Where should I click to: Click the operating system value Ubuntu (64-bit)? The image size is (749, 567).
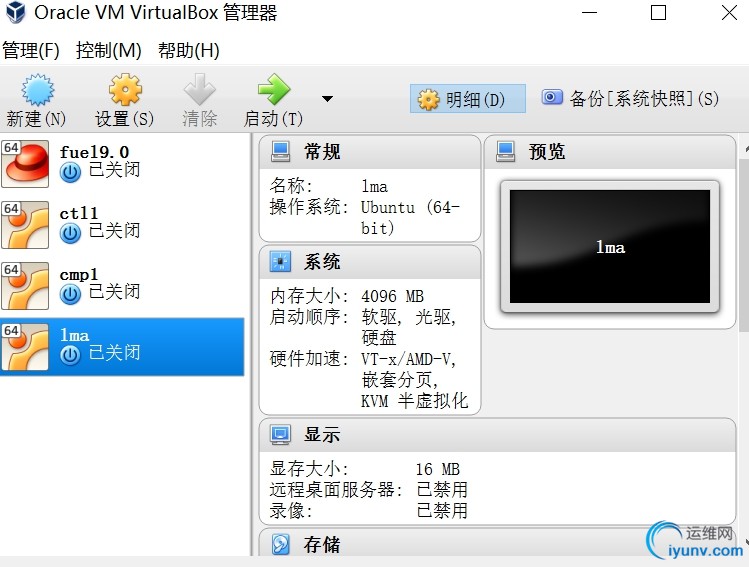pos(410,217)
